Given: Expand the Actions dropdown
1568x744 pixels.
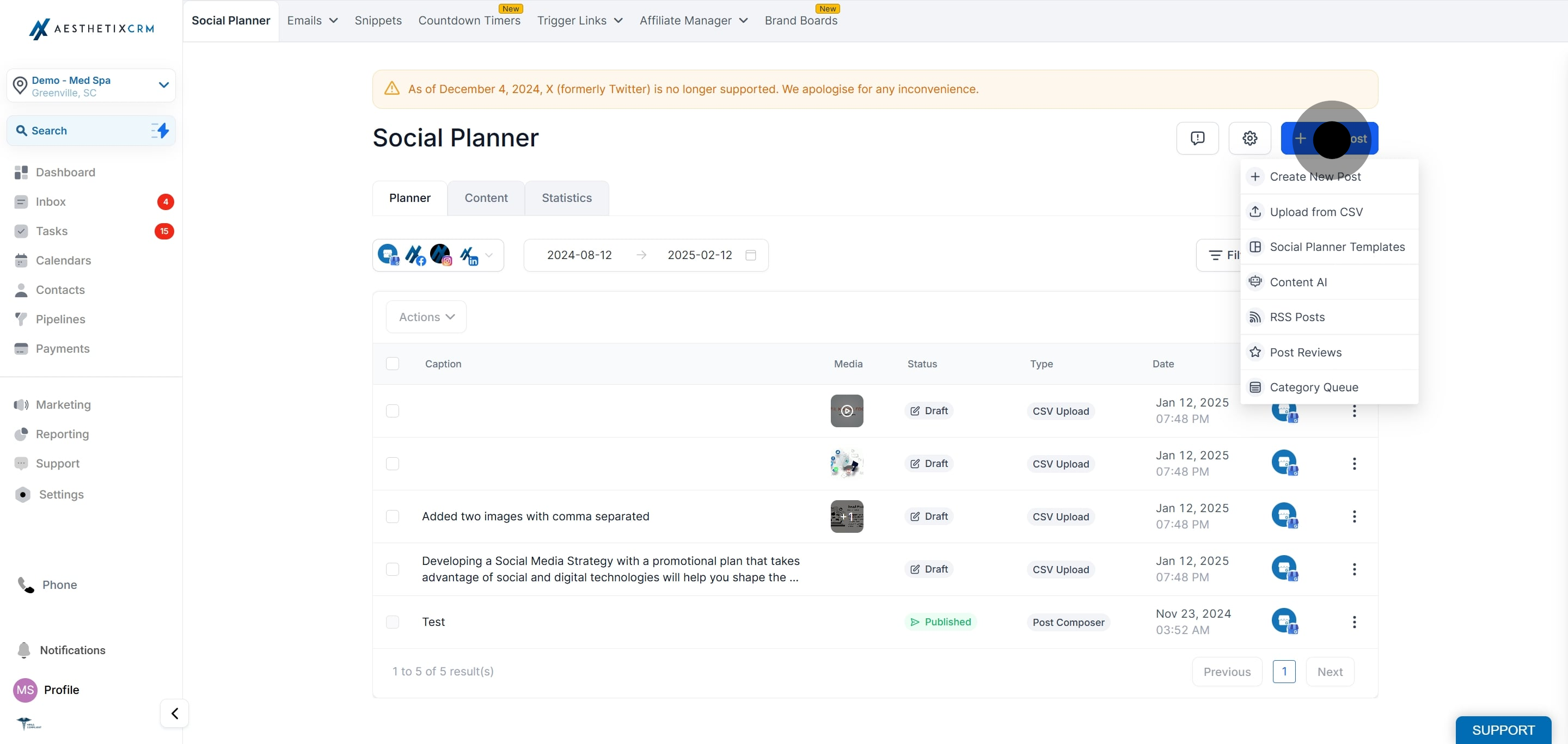Looking at the screenshot, I should pos(426,317).
